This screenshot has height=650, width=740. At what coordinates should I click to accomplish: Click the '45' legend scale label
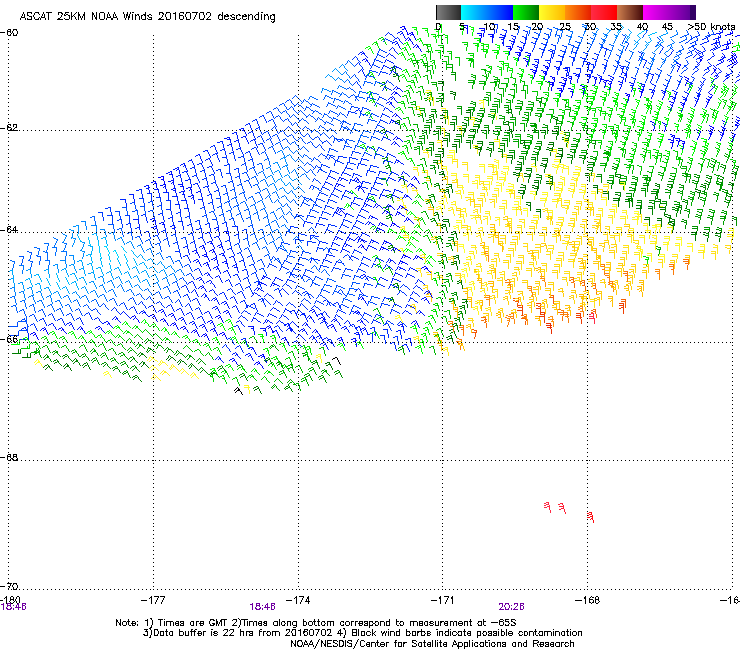pos(667,27)
